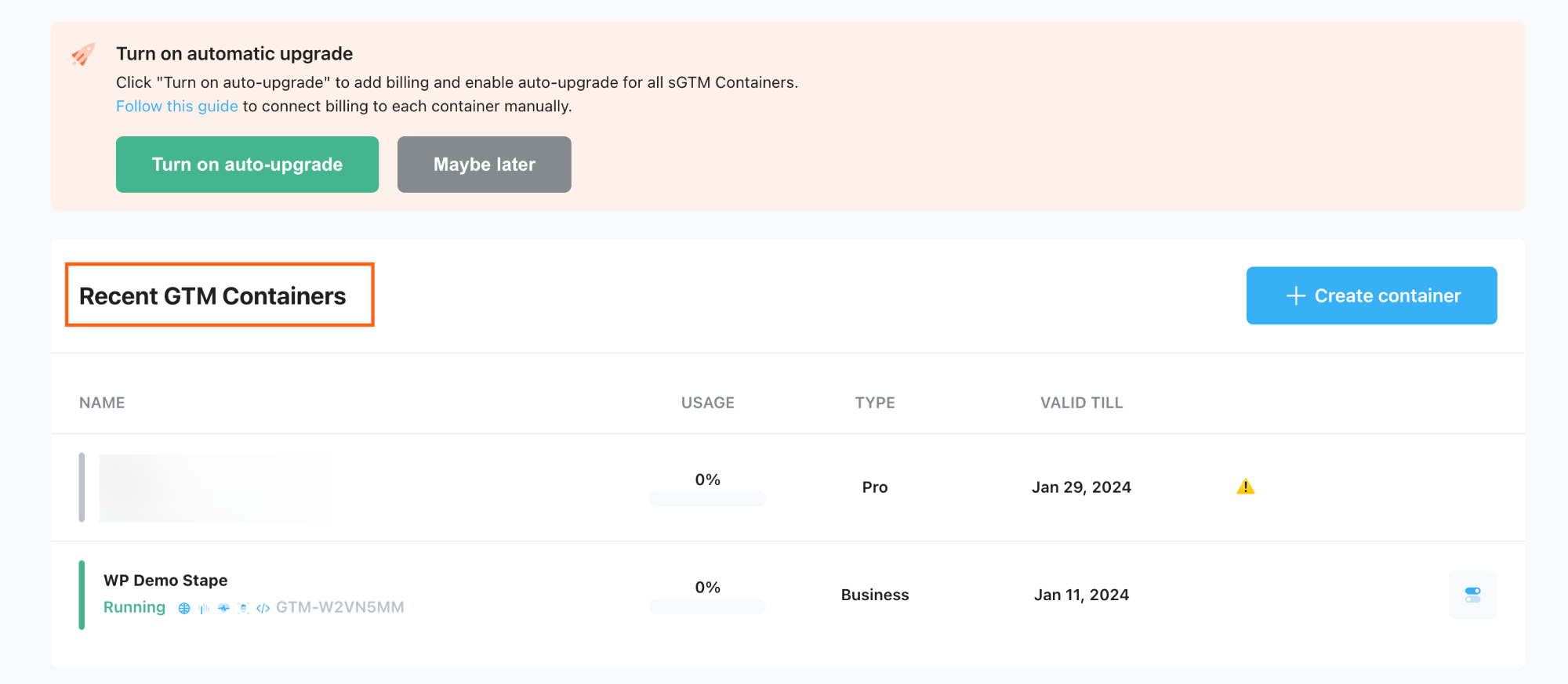This screenshot has height=684, width=1568.
Task: Click the usage bar on the Business row
Action: [x=707, y=606]
